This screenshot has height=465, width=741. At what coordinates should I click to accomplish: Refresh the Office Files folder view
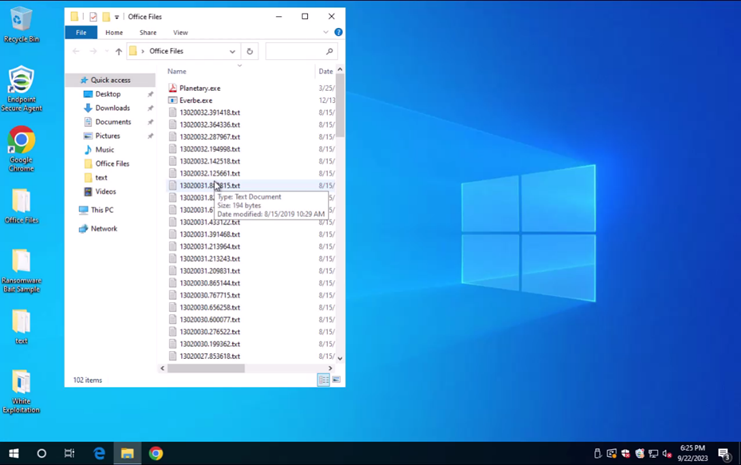(x=250, y=51)
